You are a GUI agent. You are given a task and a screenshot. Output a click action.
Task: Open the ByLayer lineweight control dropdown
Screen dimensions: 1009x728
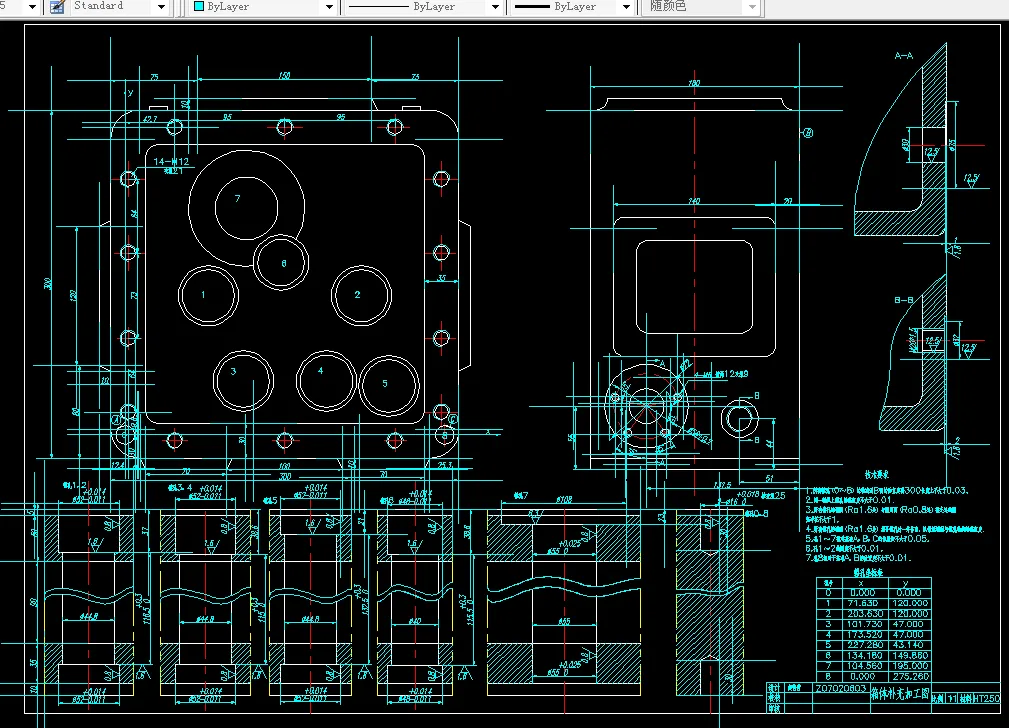[626, 7]
